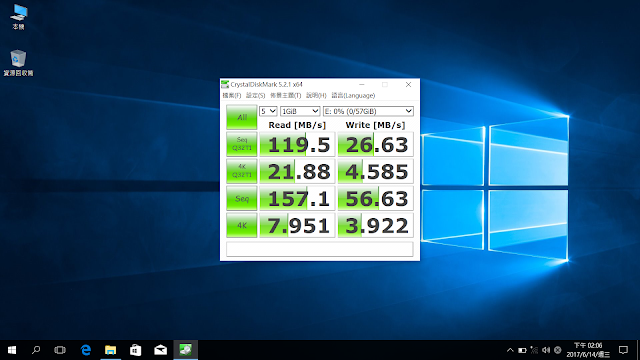Viewport: 640px width, 360px height.
Task: Start the 4K Q32T1 test
Action: point(242,171)
